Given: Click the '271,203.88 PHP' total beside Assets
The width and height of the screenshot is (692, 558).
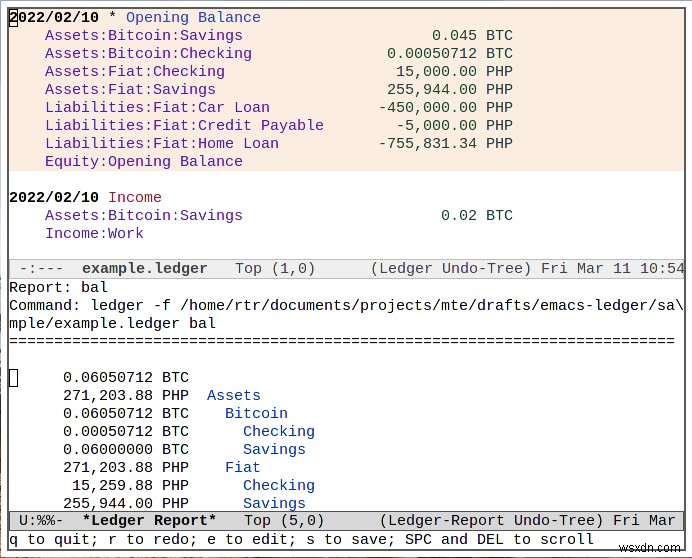Looking at the screenshot, I should (126, 395).
